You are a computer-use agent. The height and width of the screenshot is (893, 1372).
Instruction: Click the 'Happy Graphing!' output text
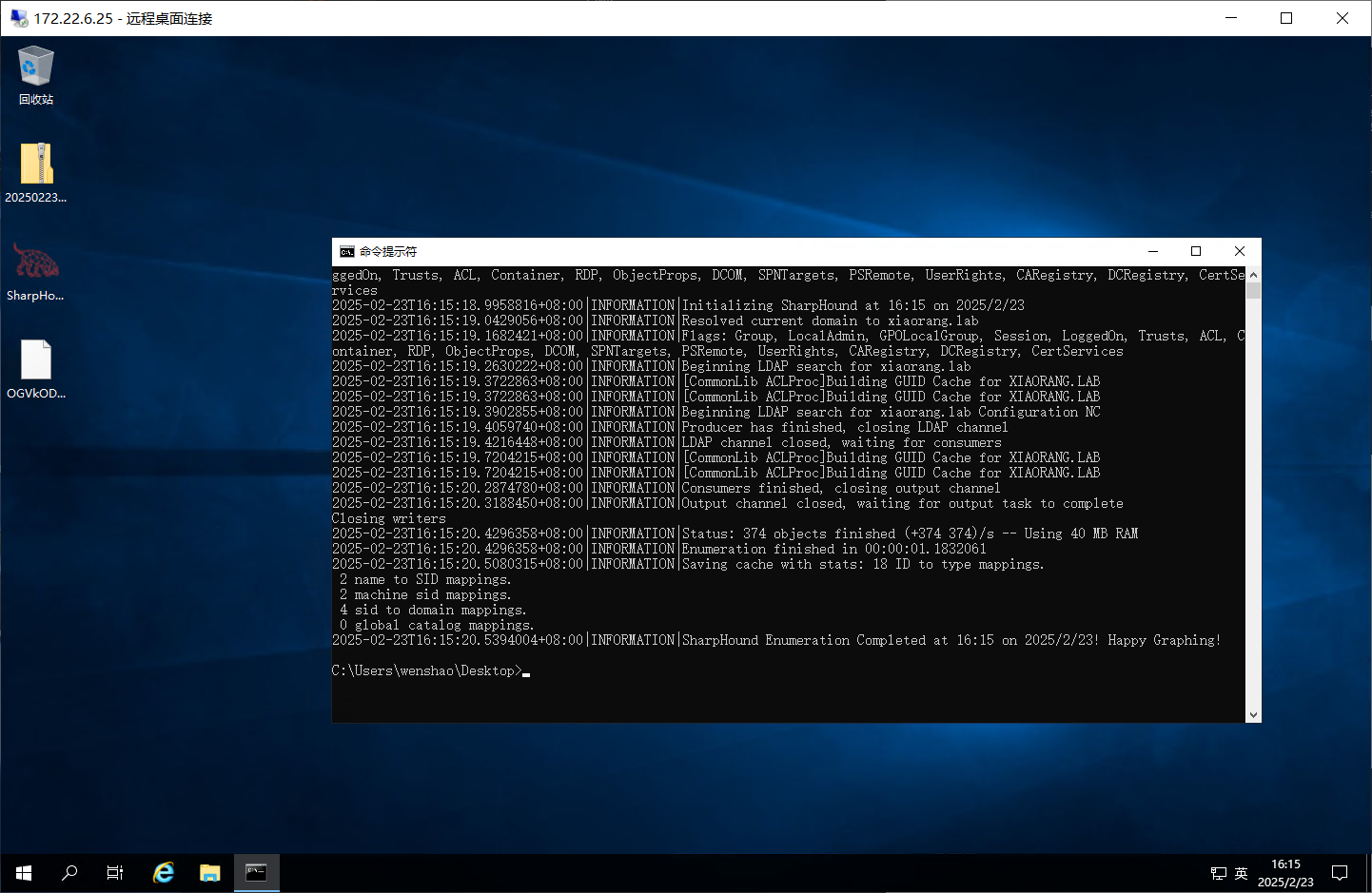click(1164, 640)
